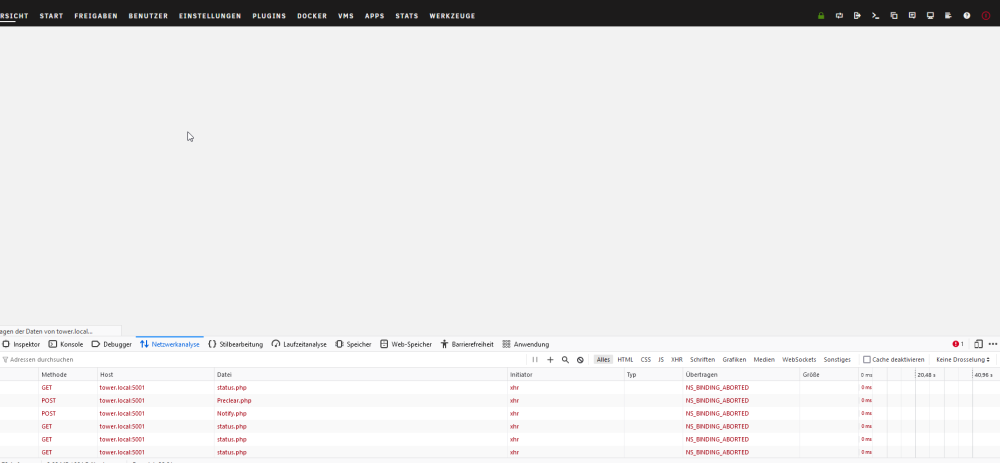Screen dimensions: 1000x463
Task: Select the Preclear.php request row
Action: 500,401
